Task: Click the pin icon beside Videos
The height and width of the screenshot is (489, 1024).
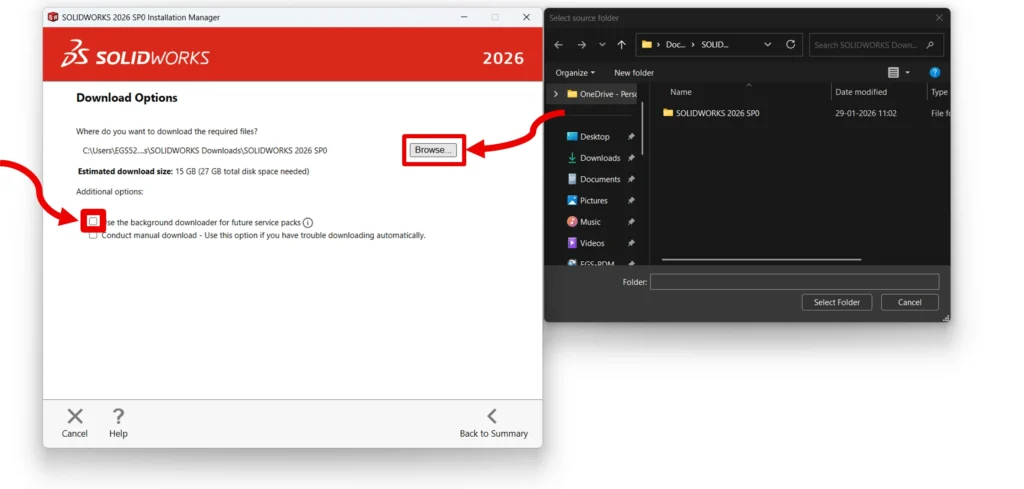Action: point(631,244)
